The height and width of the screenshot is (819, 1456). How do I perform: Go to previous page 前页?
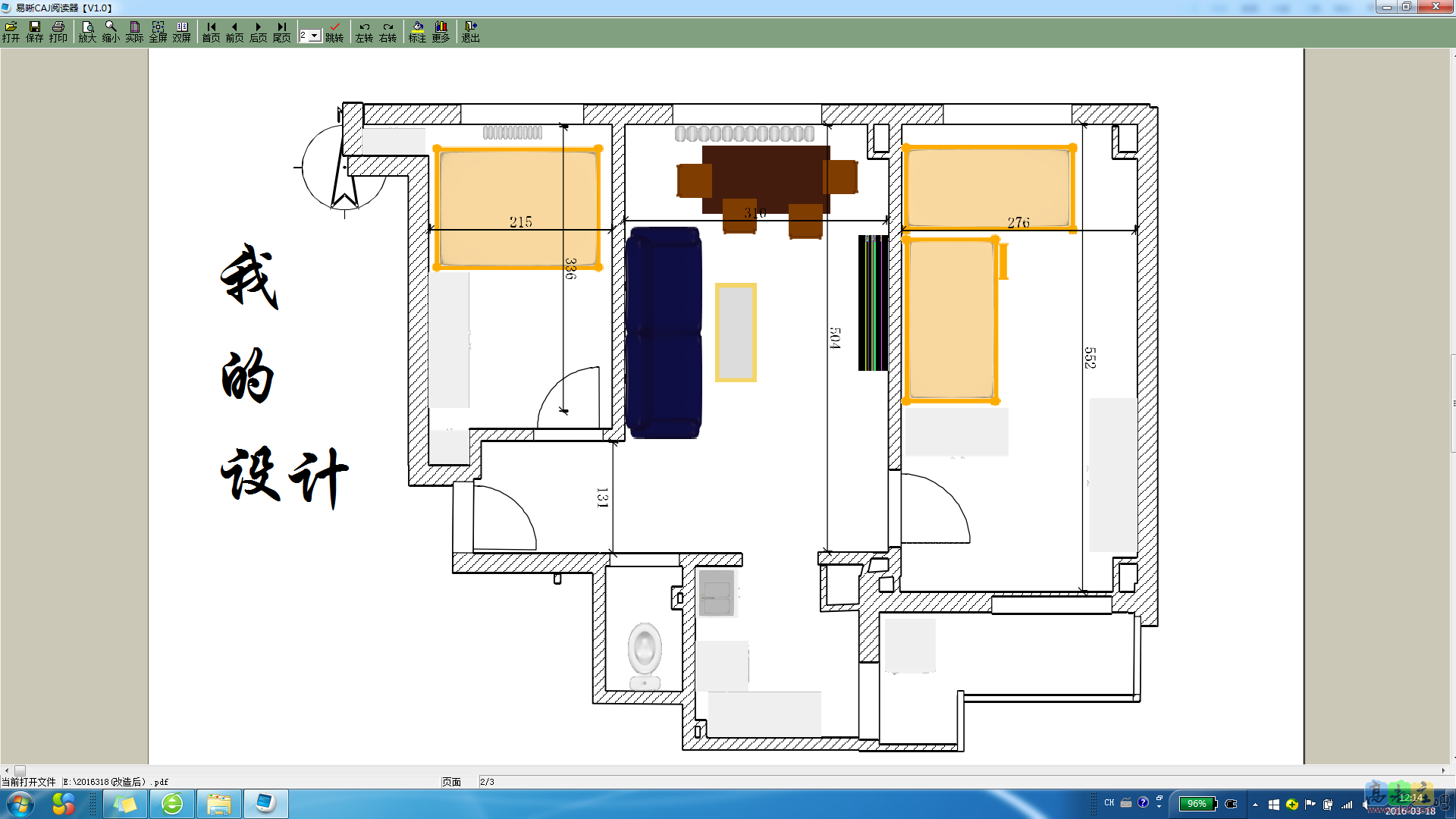[x=234, y=32]
